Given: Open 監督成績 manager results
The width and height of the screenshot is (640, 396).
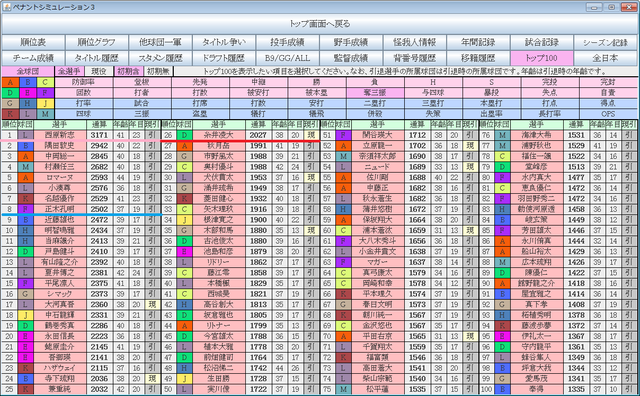Looking at the screenshot, I should pyautogui.click(x=351, y=58).
